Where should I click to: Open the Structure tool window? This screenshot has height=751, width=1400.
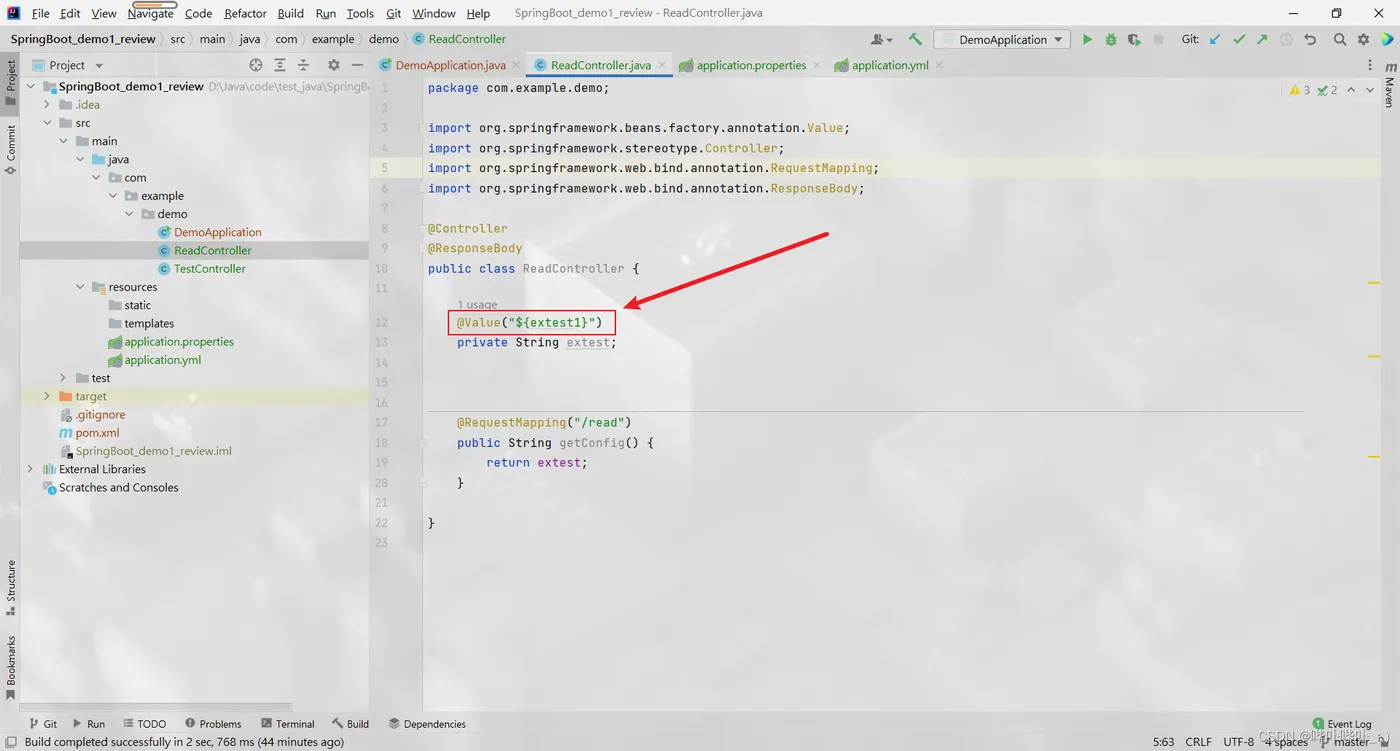point(10,588)
